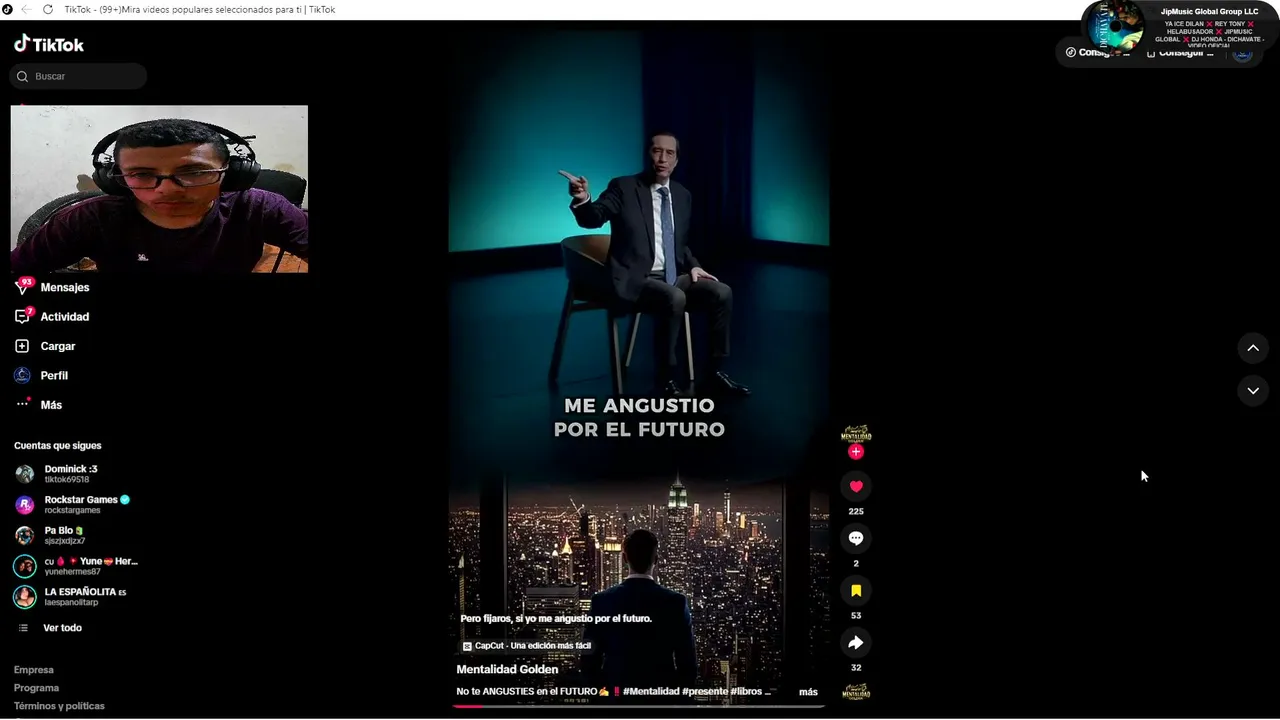Screen dimensions: 1280x720
Task: Open the Programa footer link
Action: click(36, 688)
